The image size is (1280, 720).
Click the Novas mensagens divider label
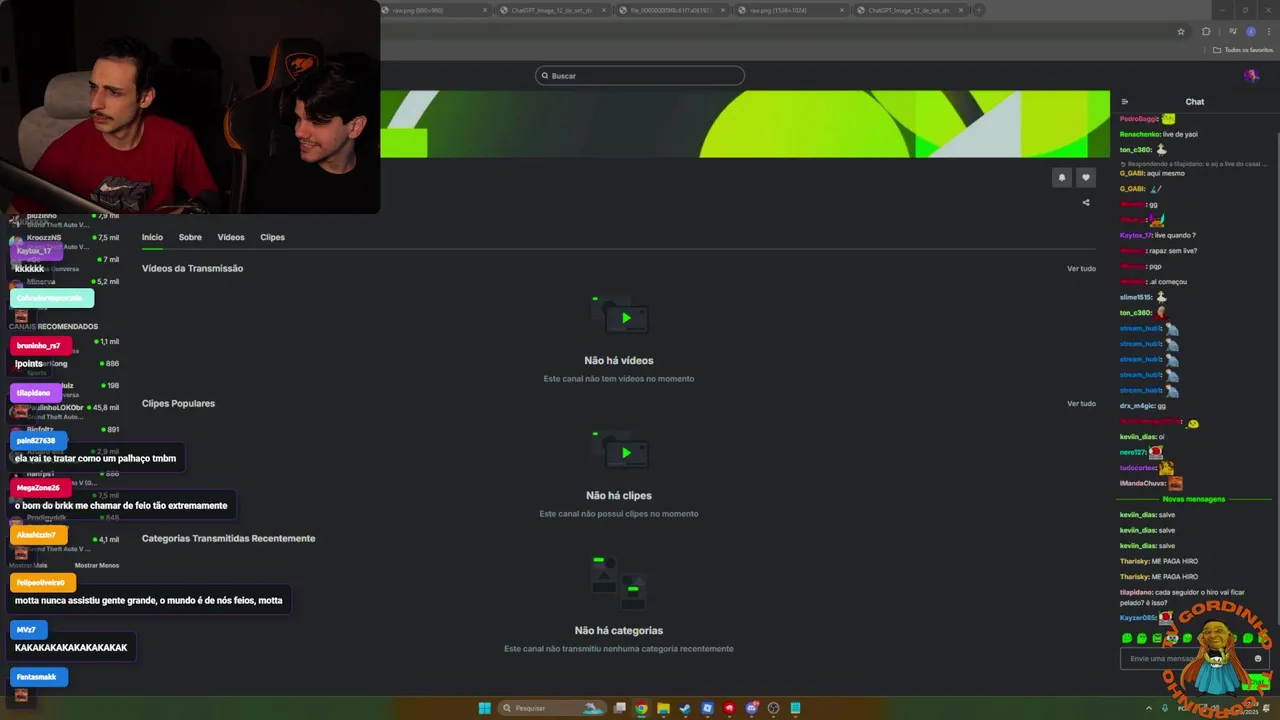(1193, 499)
